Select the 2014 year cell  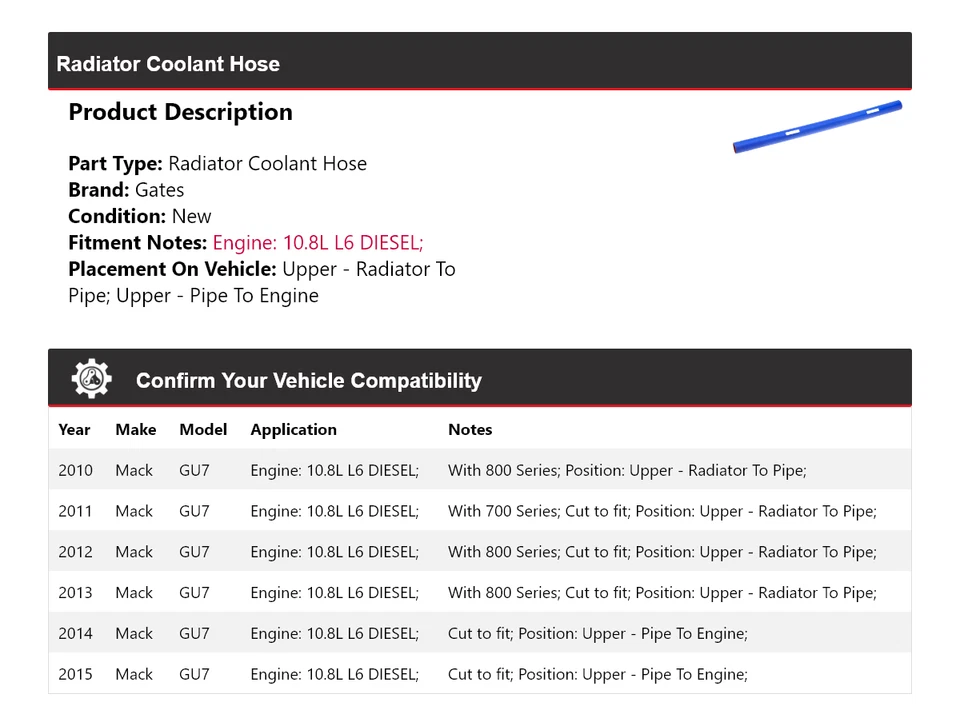click(75, 633)
